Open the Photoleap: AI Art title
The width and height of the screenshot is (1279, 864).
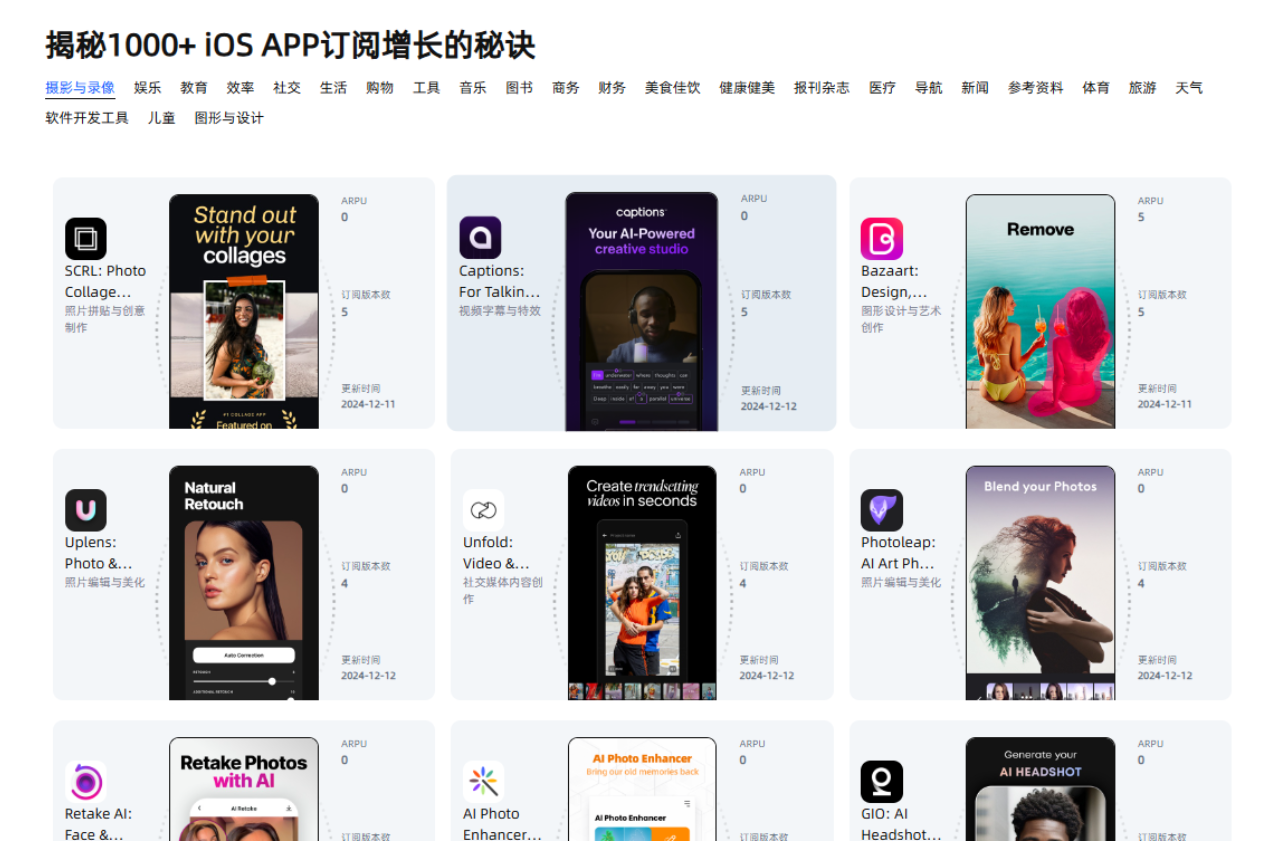tap(898, 553)
